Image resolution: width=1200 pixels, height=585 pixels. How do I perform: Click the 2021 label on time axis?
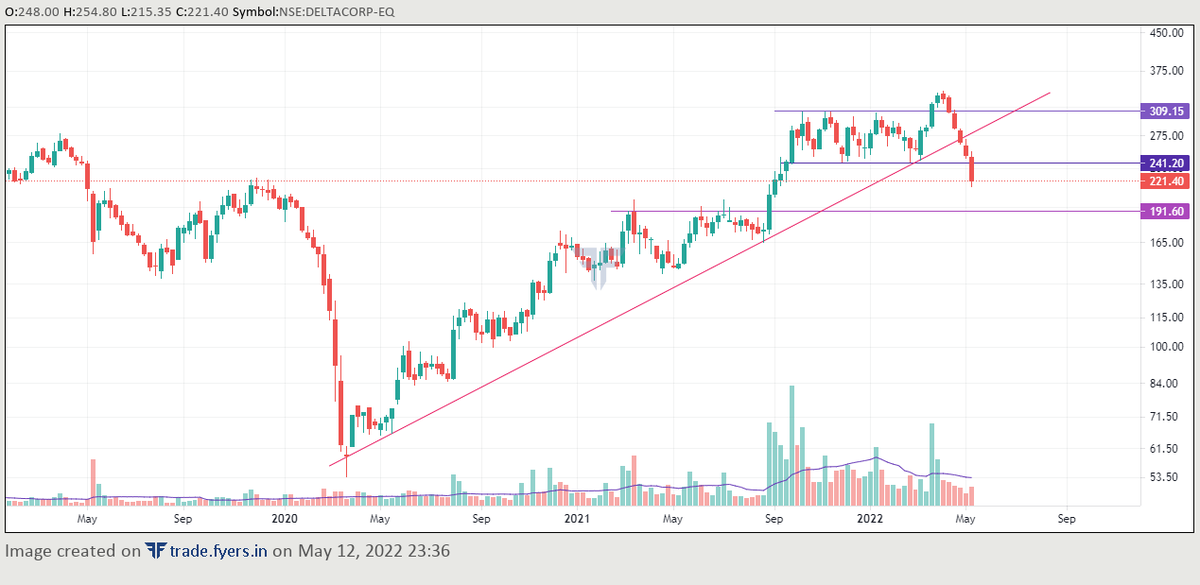pos(577,520)
